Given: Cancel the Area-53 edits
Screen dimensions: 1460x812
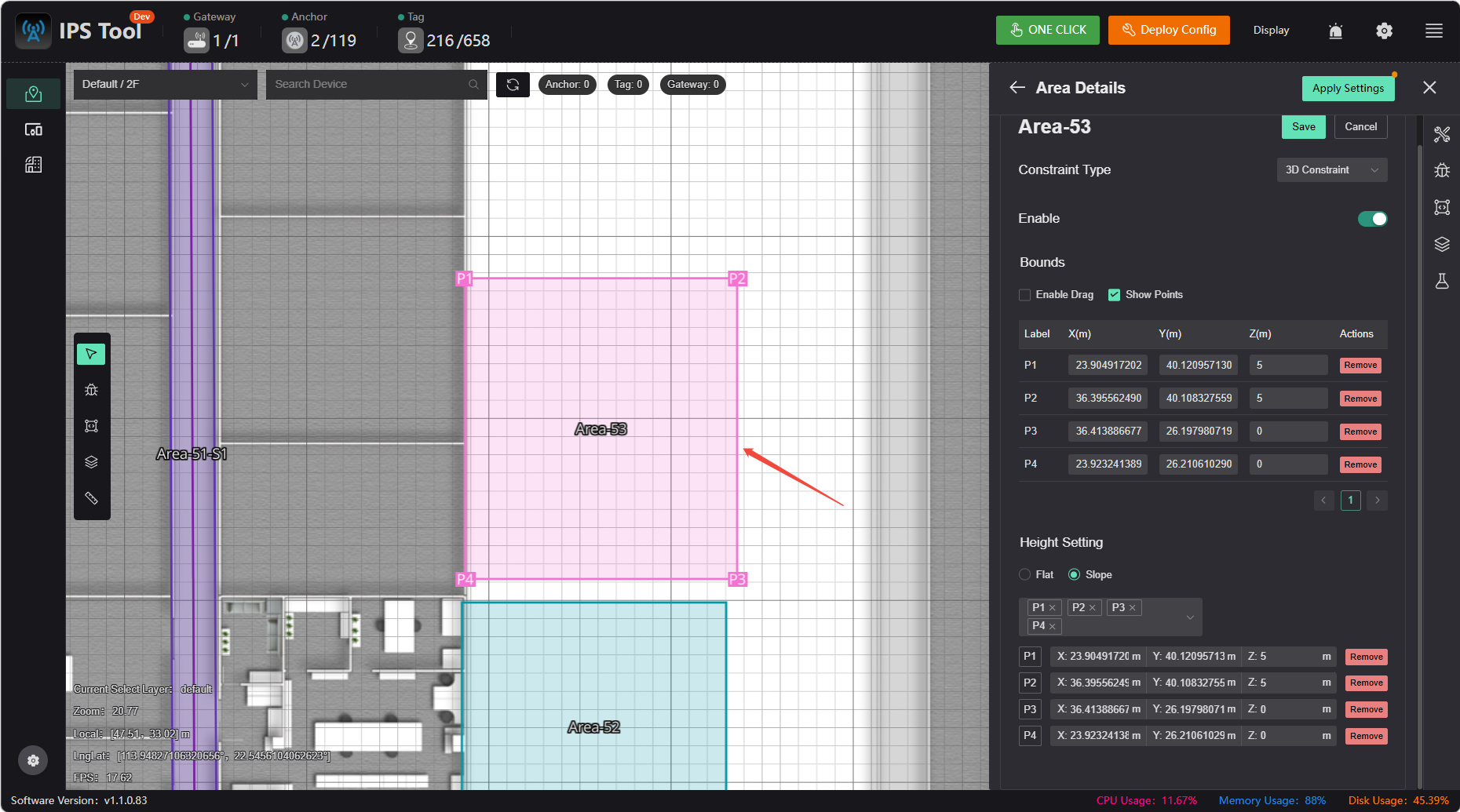Looking at the screenshot, I should coord(1360,127).
